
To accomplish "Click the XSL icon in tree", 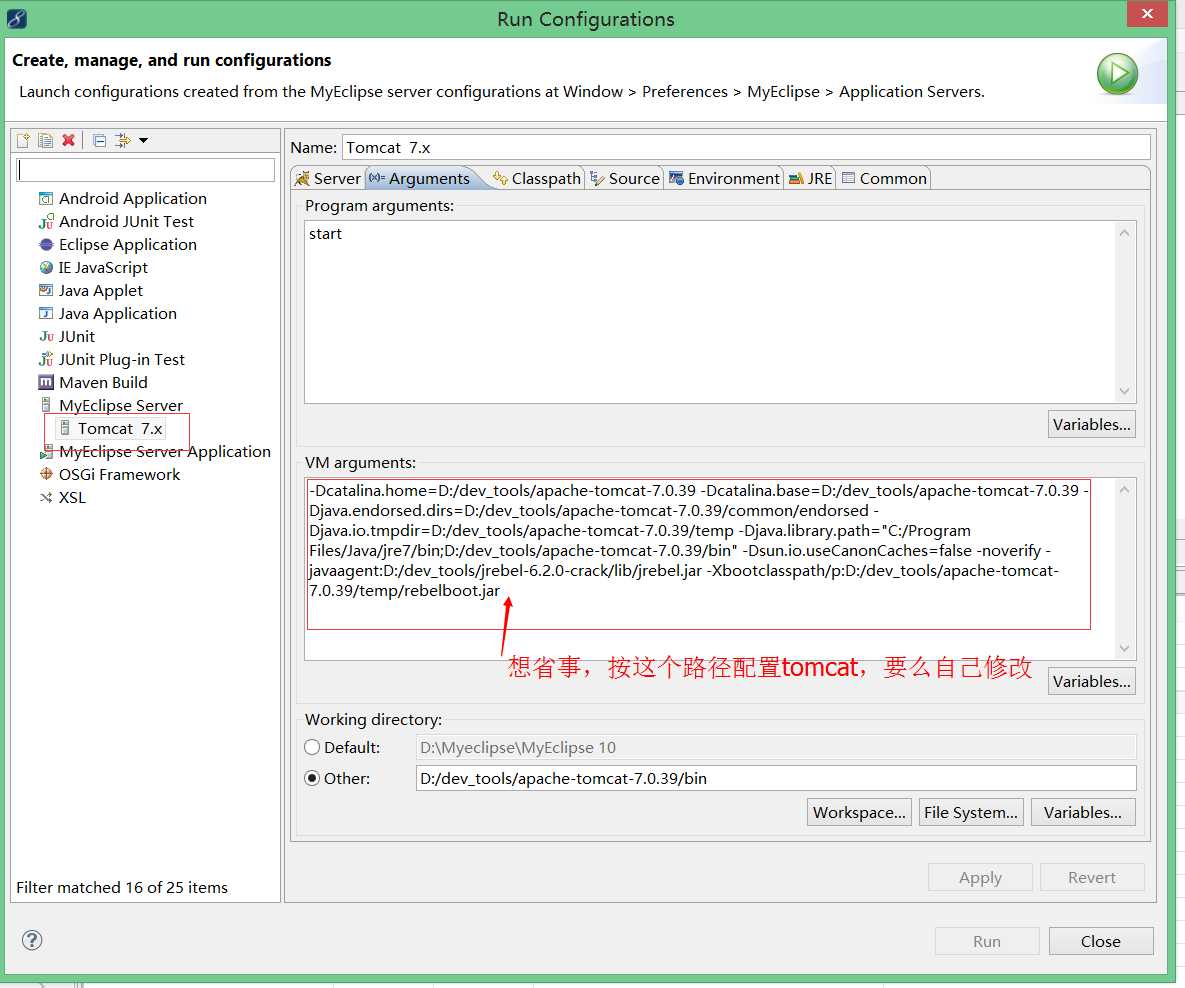I will coord(46,498).
